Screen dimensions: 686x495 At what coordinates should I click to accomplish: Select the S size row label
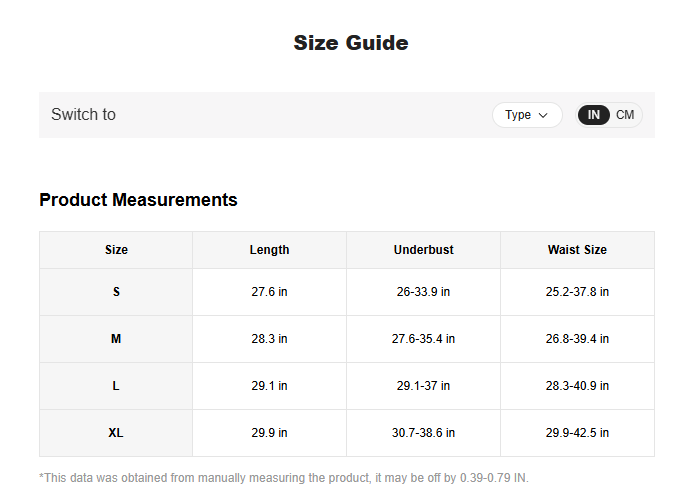coord(116,292)
